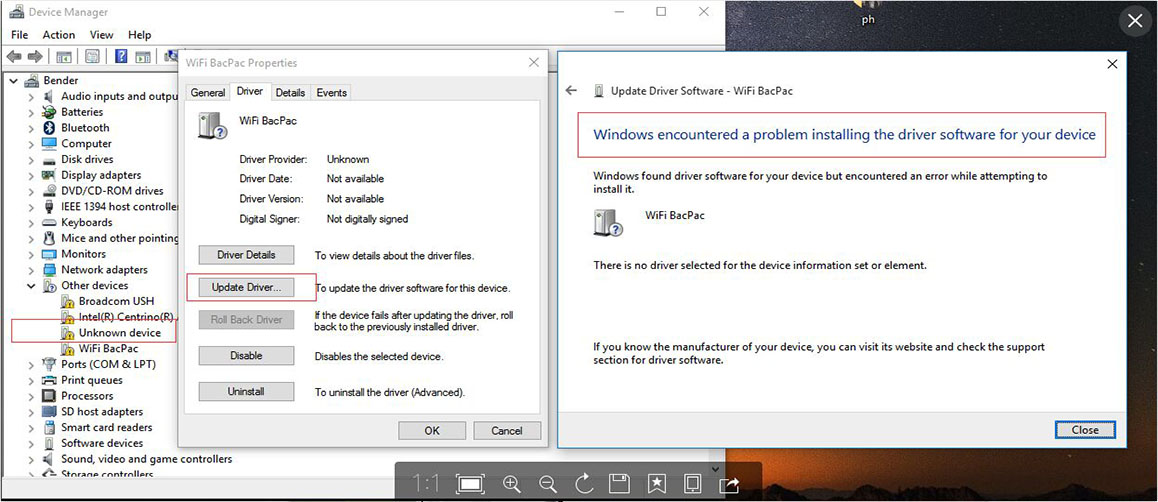Switch to the Details tab
Viewport: 1158px width, 502px height.
pos(290,93)
